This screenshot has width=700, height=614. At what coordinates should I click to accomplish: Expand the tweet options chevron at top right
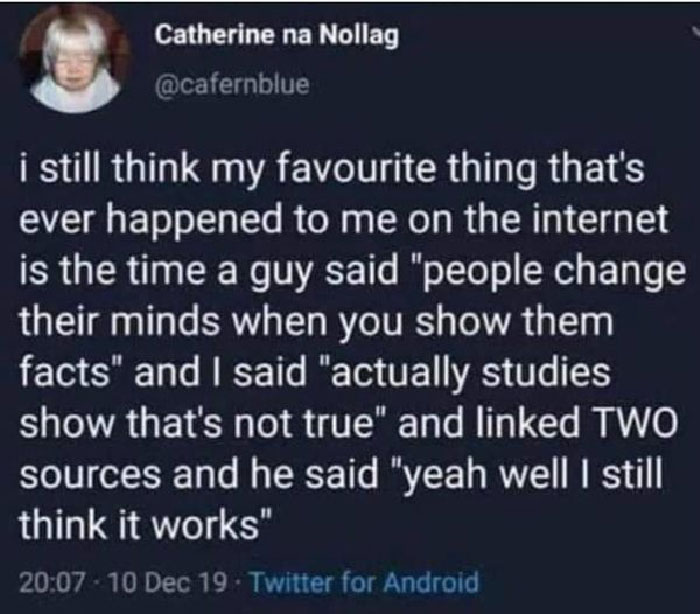pyautogui.click(x=696, y=30)
